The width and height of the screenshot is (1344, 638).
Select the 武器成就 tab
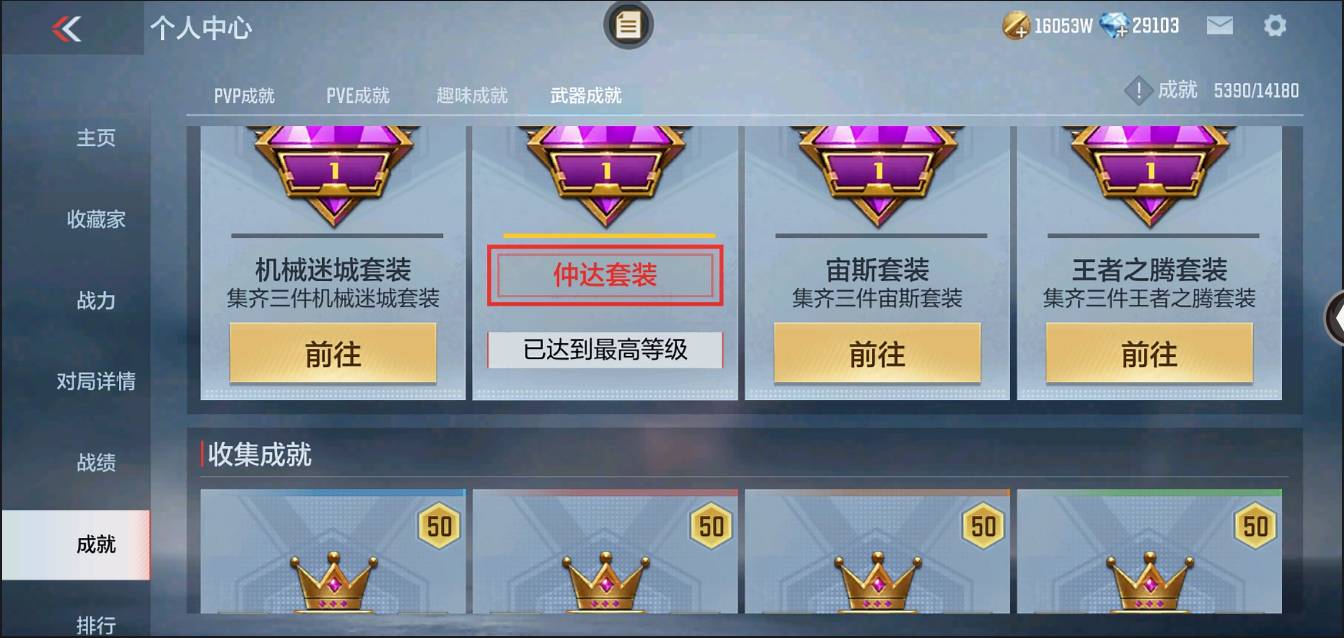(586, 96)
